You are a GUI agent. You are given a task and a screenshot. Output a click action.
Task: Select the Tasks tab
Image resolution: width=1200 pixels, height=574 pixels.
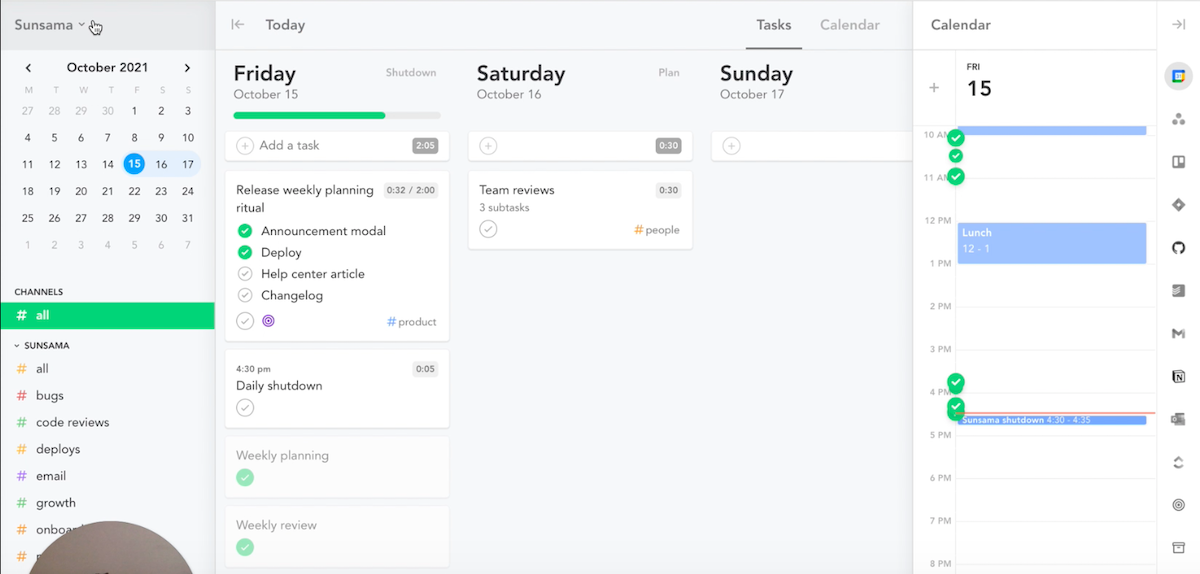tap(774, 25)
